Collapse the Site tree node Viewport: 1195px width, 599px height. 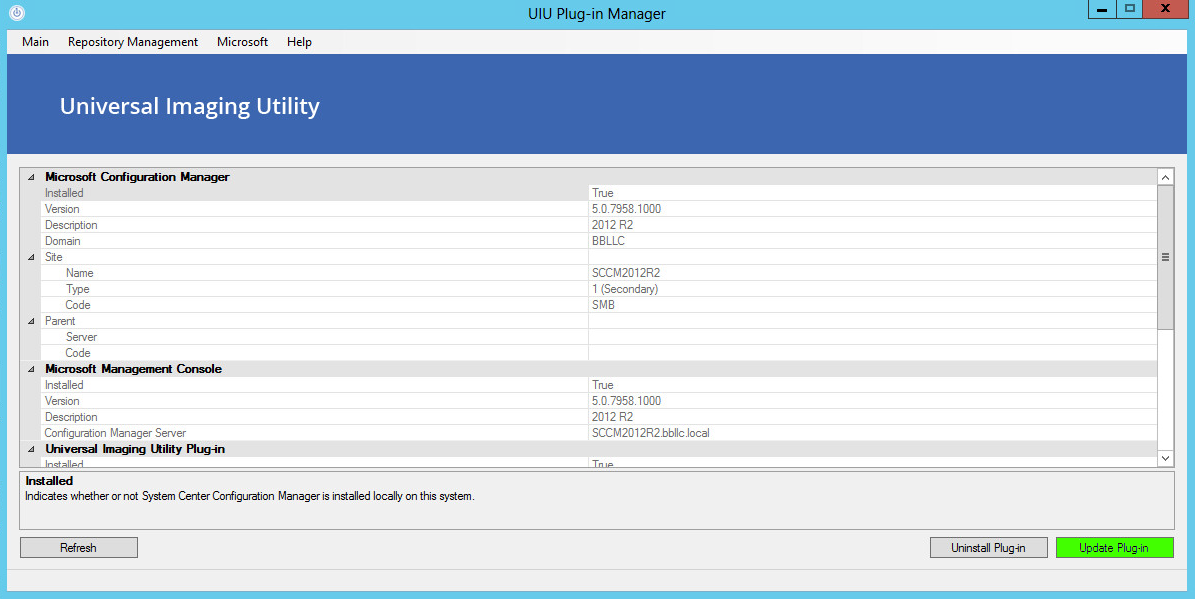click(x=31, y=257)
